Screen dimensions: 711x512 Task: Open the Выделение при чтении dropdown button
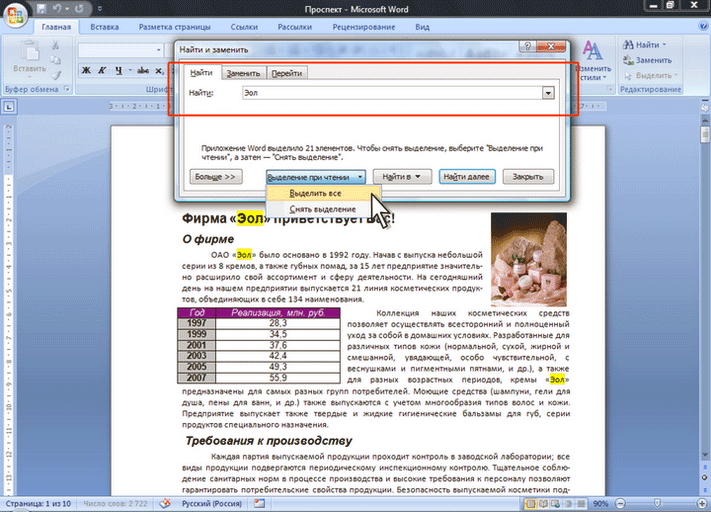click(x=316, y=177)
